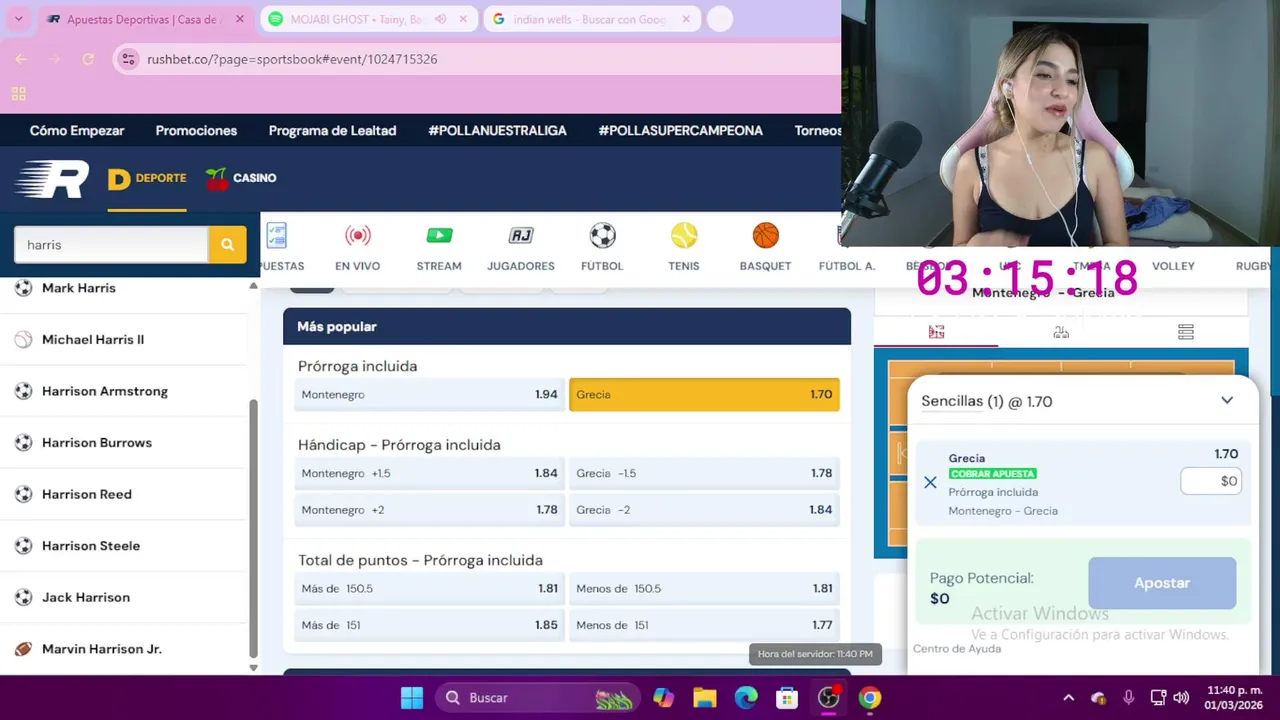This screenshot has height=720, width=1280.
Task: Select Más de 151 at 1.85
Action: pos(430,625)
